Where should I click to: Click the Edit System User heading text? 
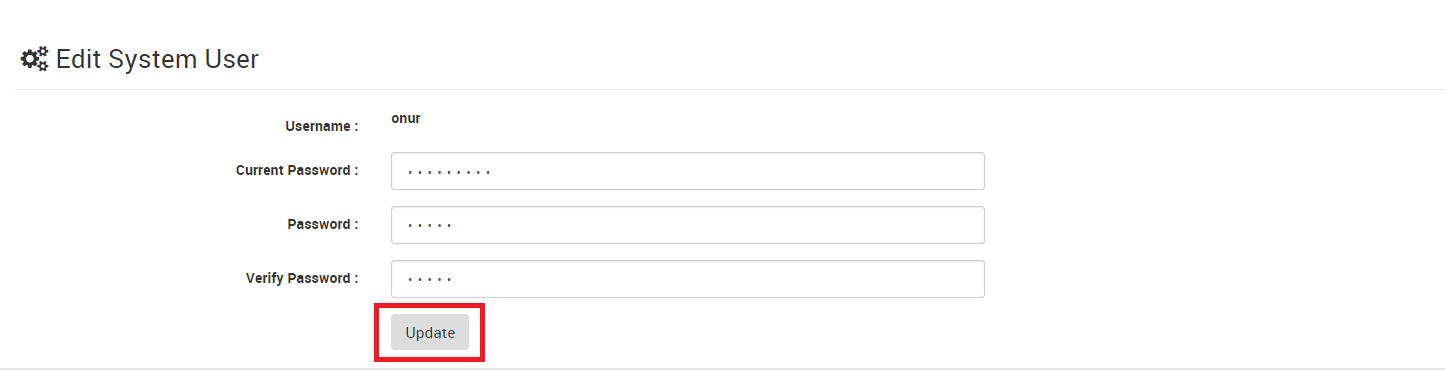point(157,60)
